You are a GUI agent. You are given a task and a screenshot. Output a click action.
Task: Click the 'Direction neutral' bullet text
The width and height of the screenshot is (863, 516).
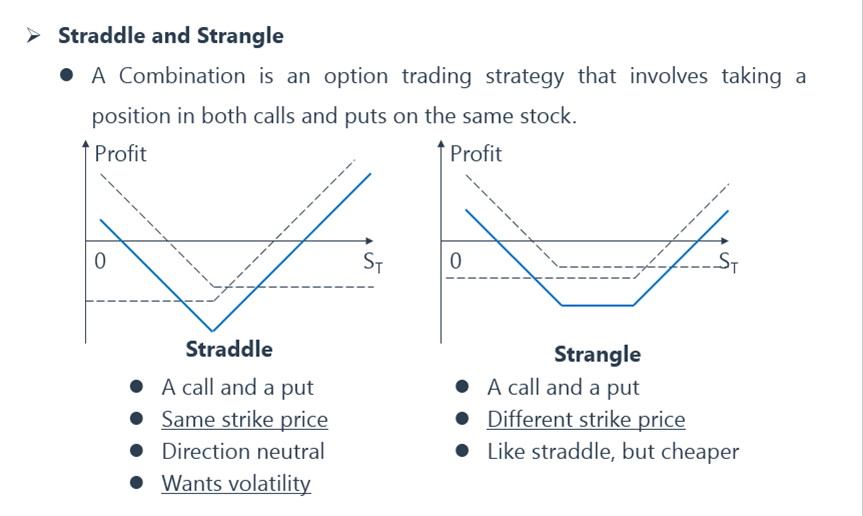tap(243, 452)
